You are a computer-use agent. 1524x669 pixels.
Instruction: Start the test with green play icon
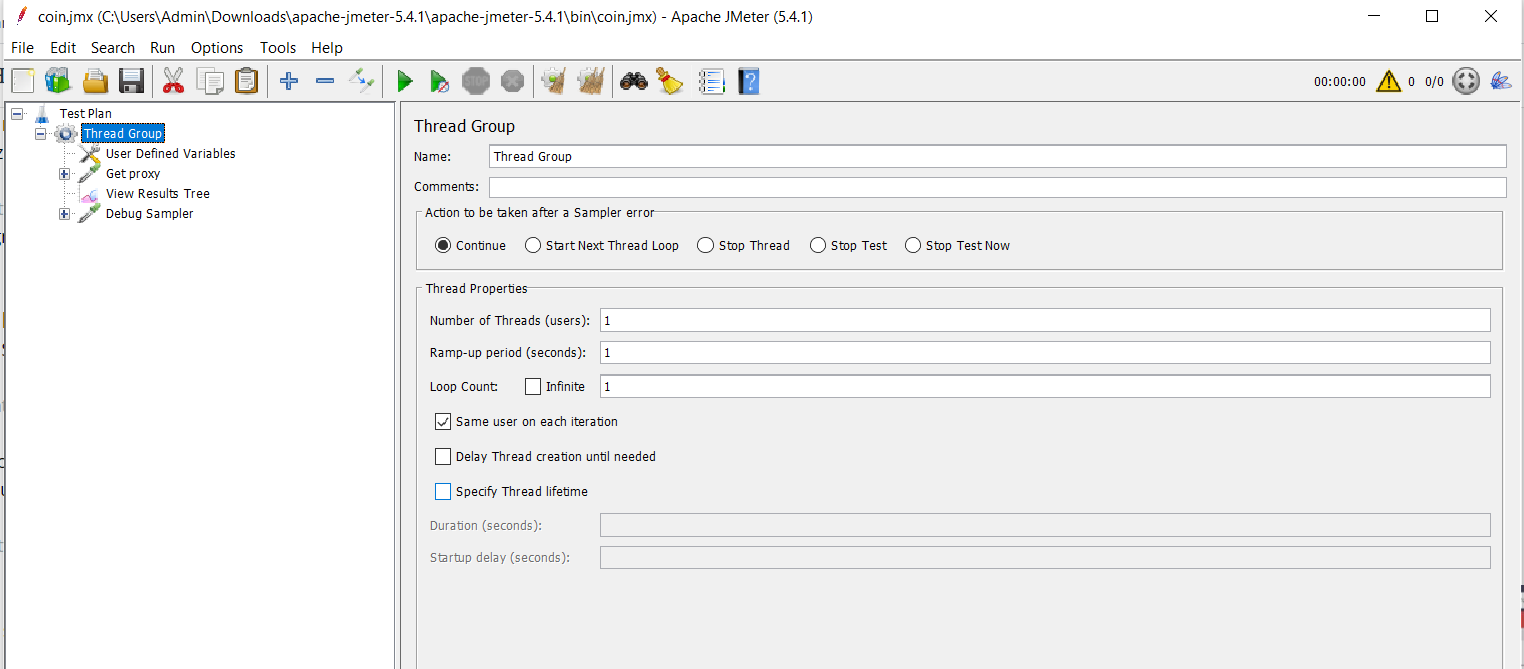[x=404, y=81]
